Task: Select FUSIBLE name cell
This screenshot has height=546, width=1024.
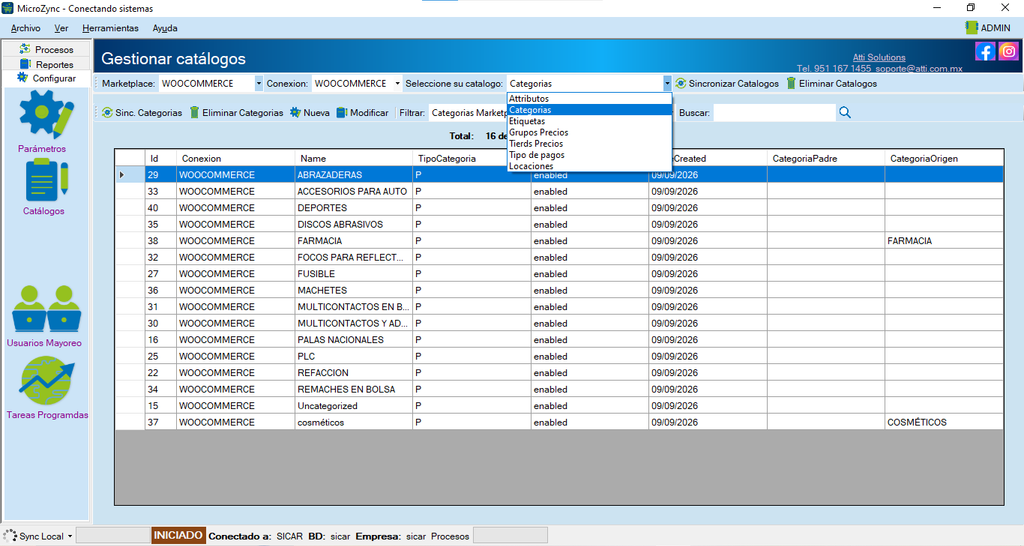Action: coord(353,274)
